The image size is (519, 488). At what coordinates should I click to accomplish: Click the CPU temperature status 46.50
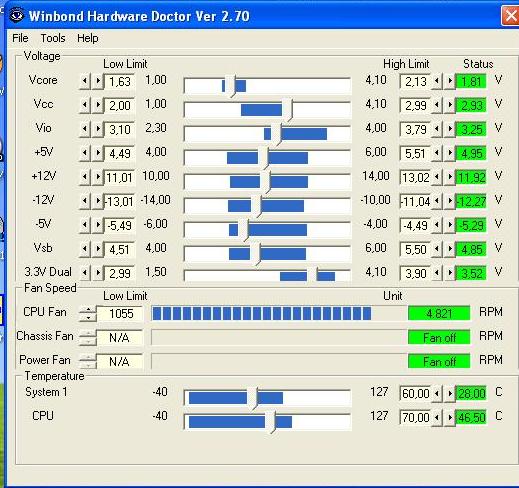(471, 418)
